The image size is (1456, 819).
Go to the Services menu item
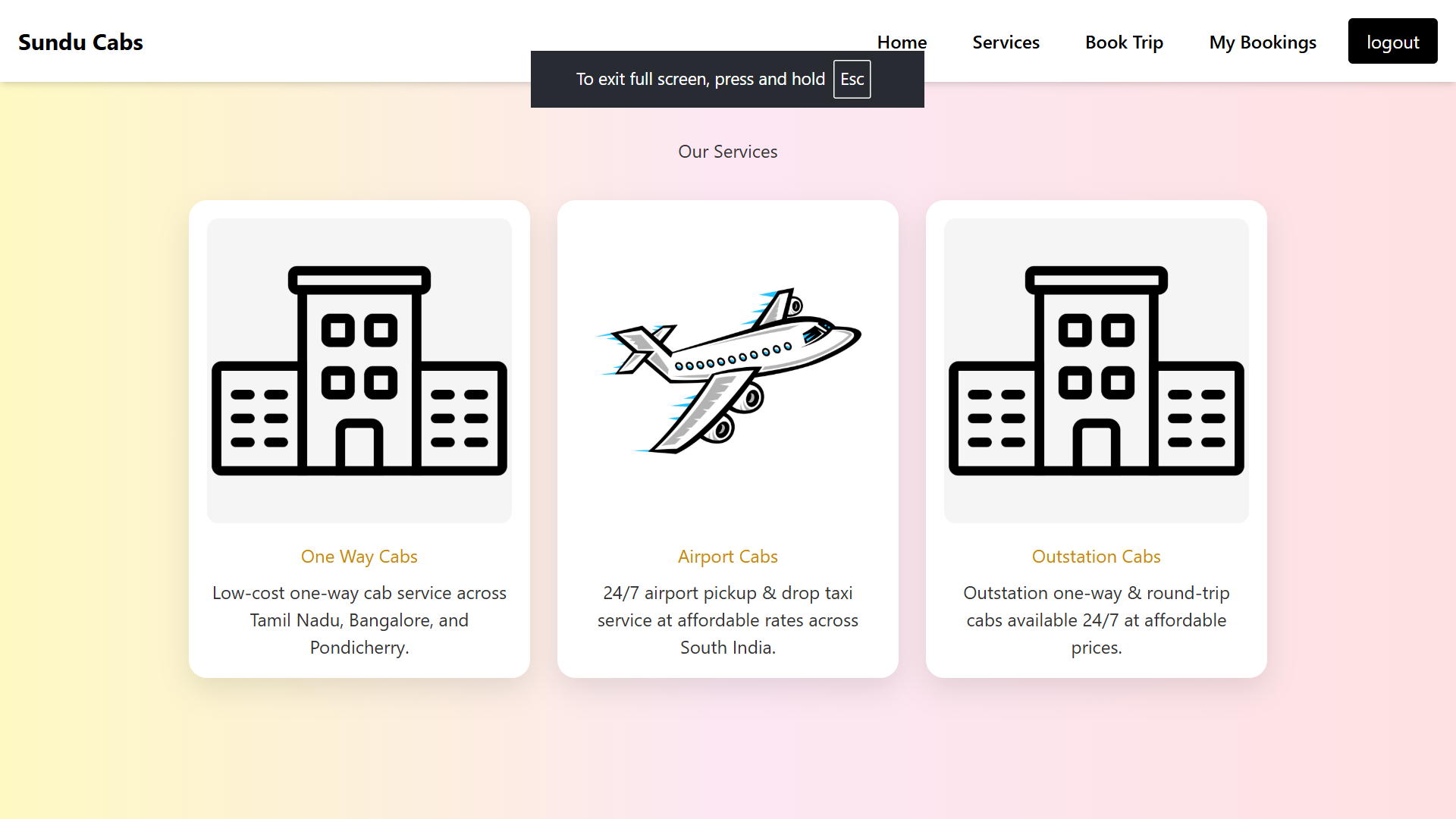tap(1006, 42)
